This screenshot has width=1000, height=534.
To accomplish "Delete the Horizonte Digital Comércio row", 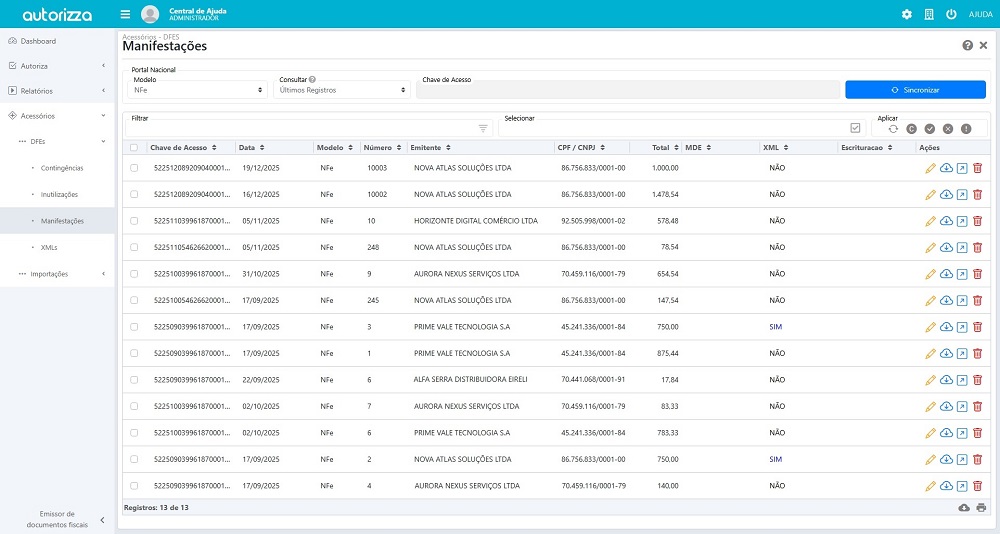I will [x=977, y=221].
